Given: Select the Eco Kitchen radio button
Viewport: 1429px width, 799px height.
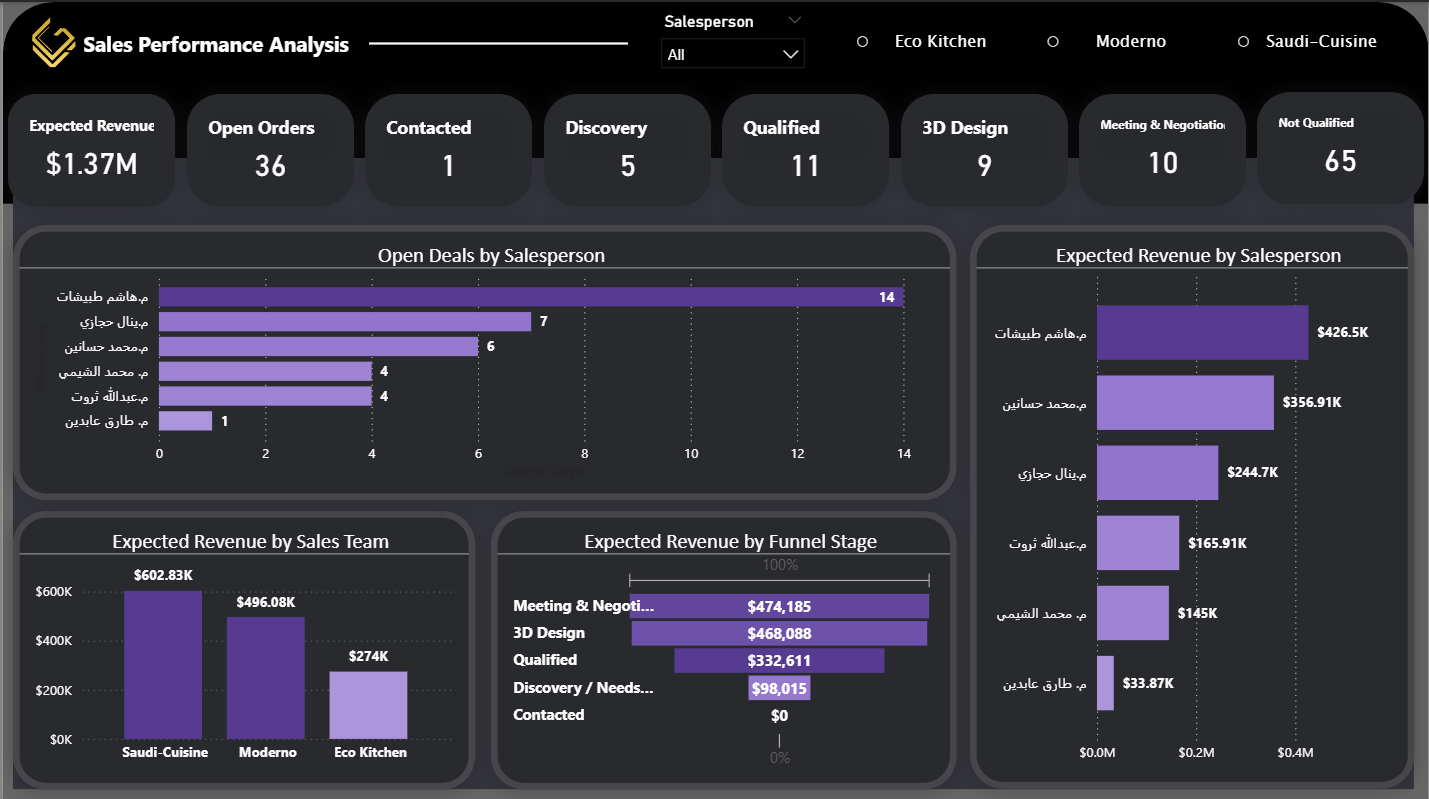Looking at the screenshot, I should pyautogui.click(x=862, y=41).
